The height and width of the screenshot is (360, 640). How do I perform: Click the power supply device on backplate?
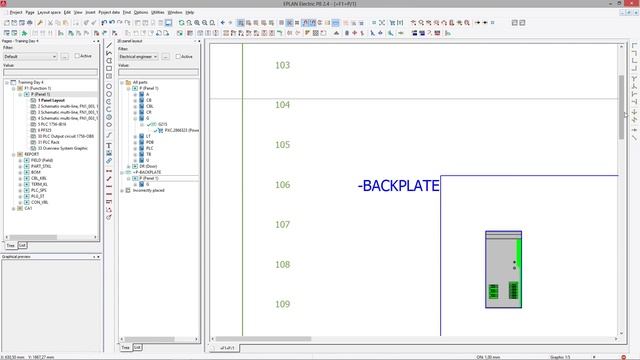point(503,269)
